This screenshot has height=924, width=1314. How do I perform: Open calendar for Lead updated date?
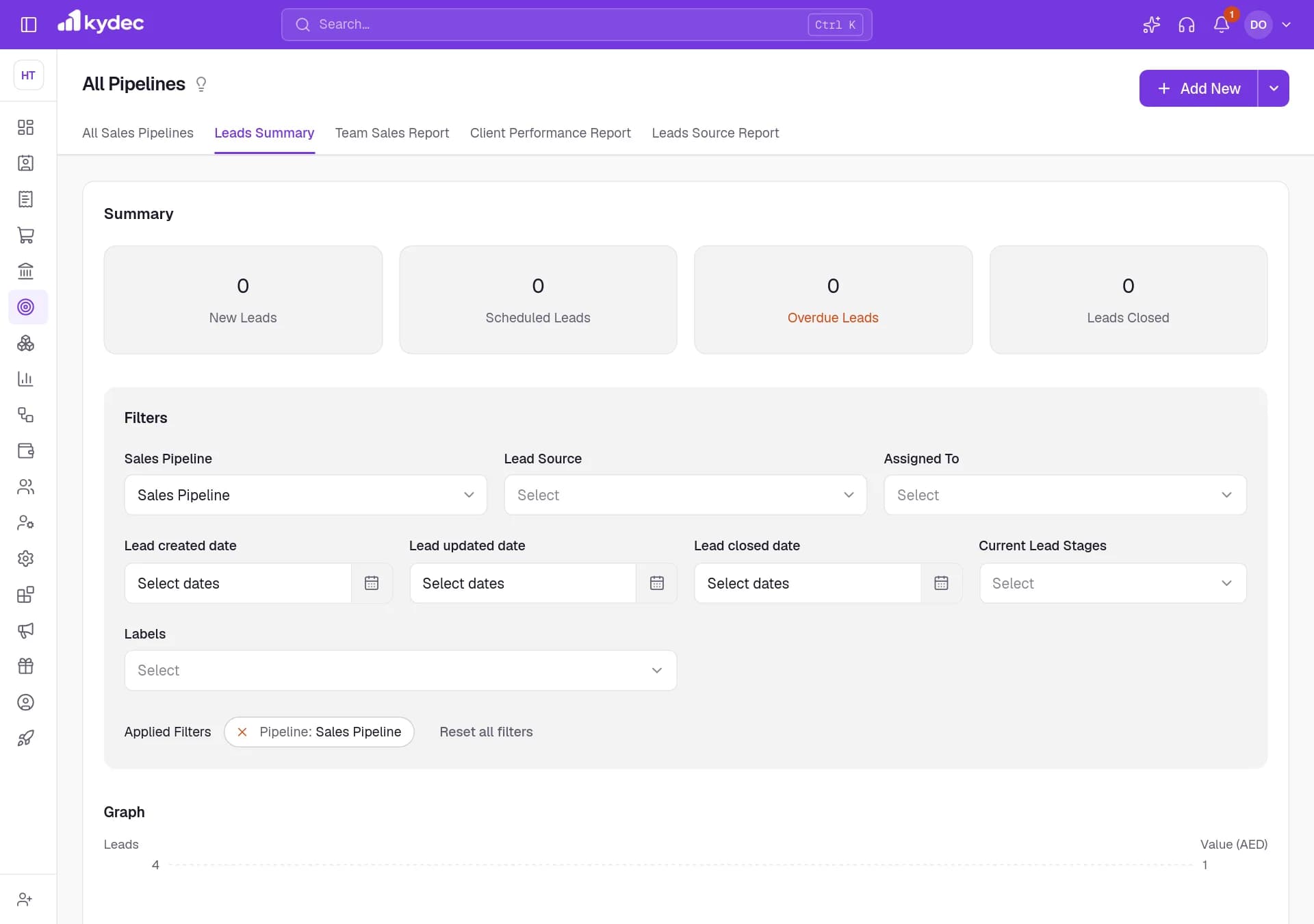pos(656,583)
